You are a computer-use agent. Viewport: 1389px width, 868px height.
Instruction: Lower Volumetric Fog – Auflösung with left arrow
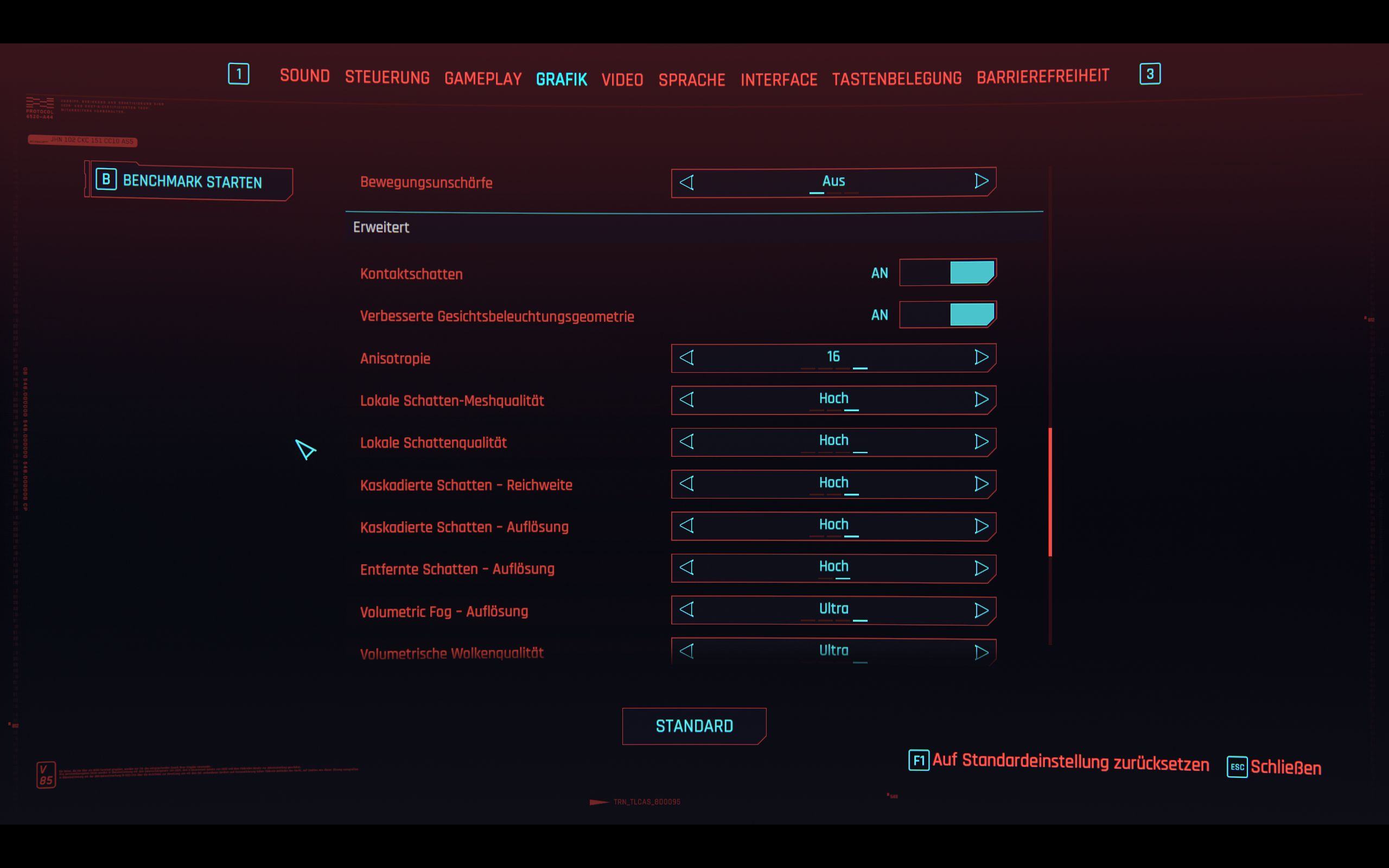point(686,610)
